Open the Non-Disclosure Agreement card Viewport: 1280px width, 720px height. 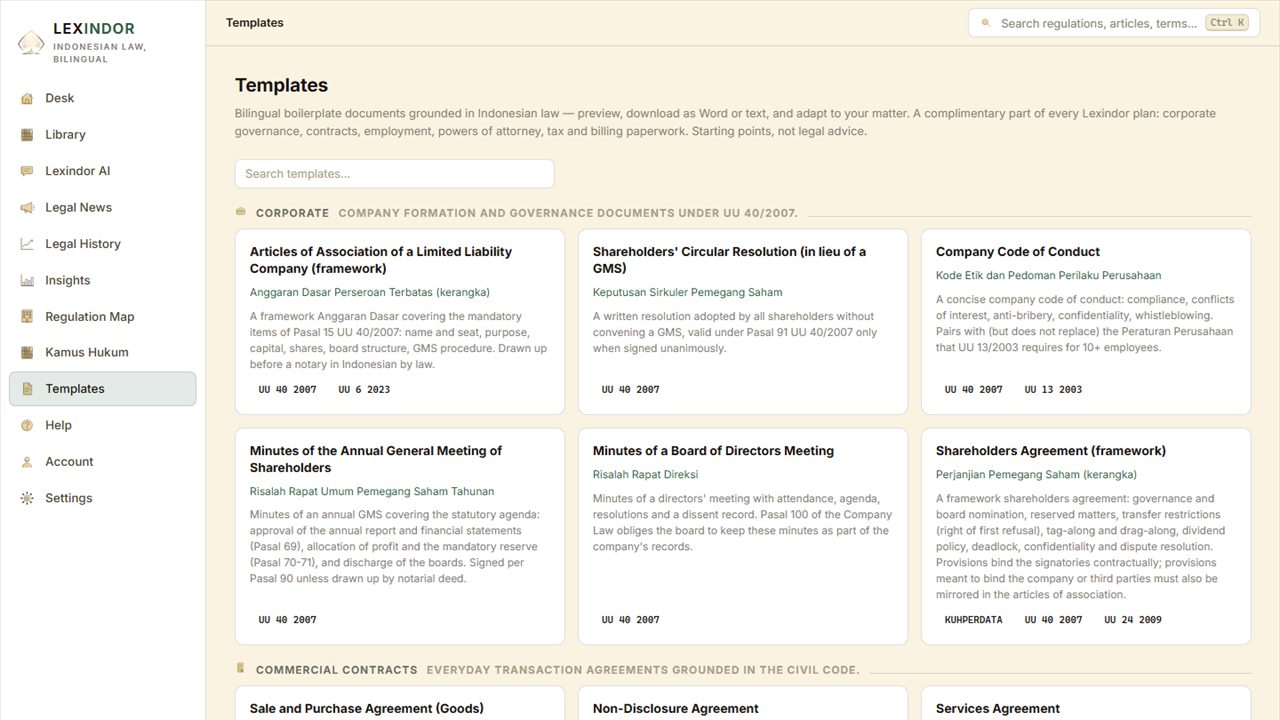click(743, 703)
